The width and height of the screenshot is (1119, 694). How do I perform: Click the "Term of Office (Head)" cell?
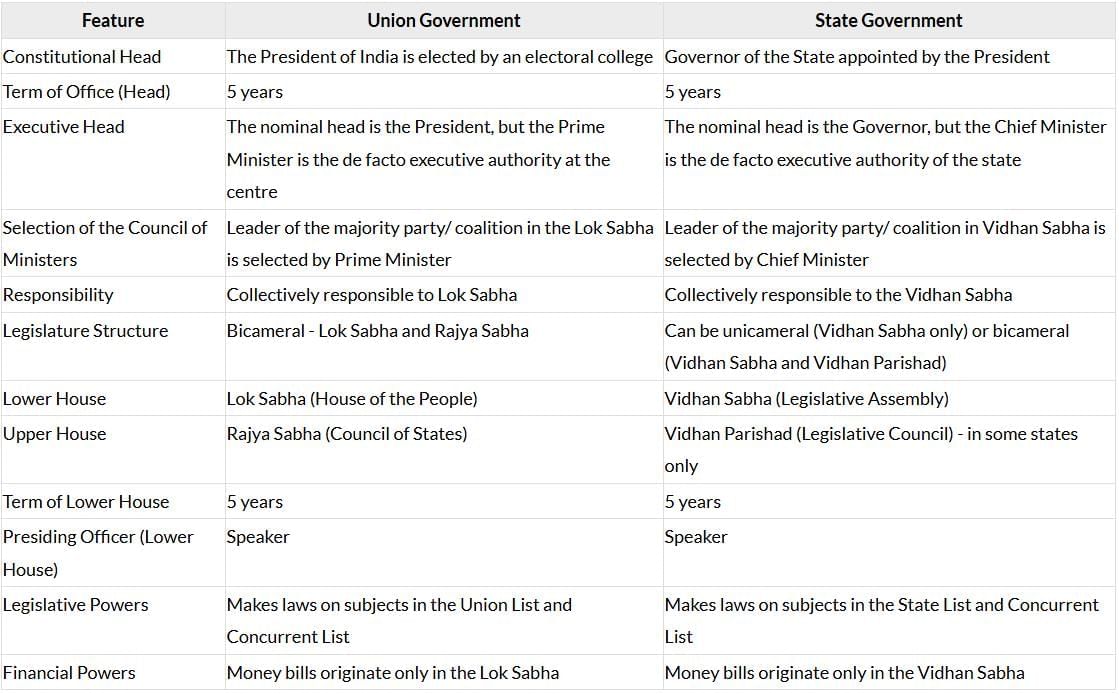87,92
